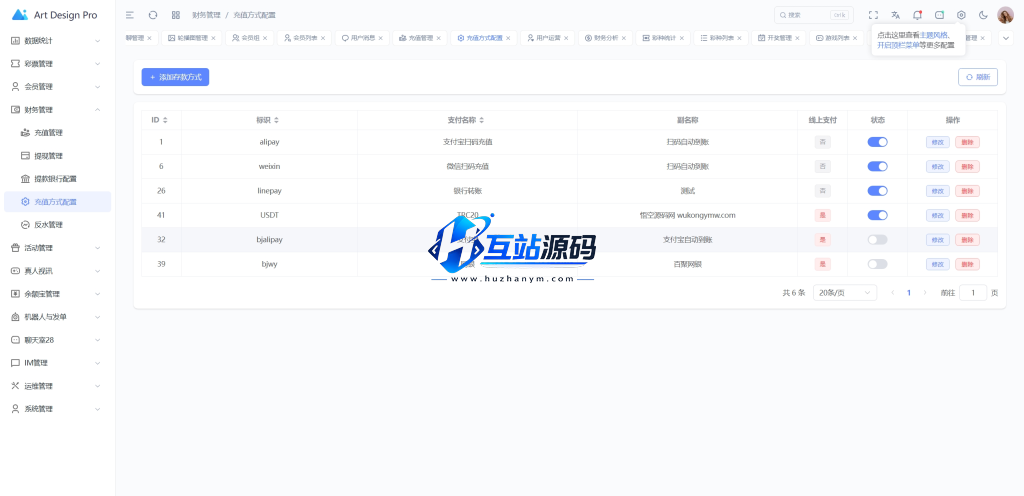Open the notification bell
Viewport: 1024px width, 496px height.
[x=918, y=15]
